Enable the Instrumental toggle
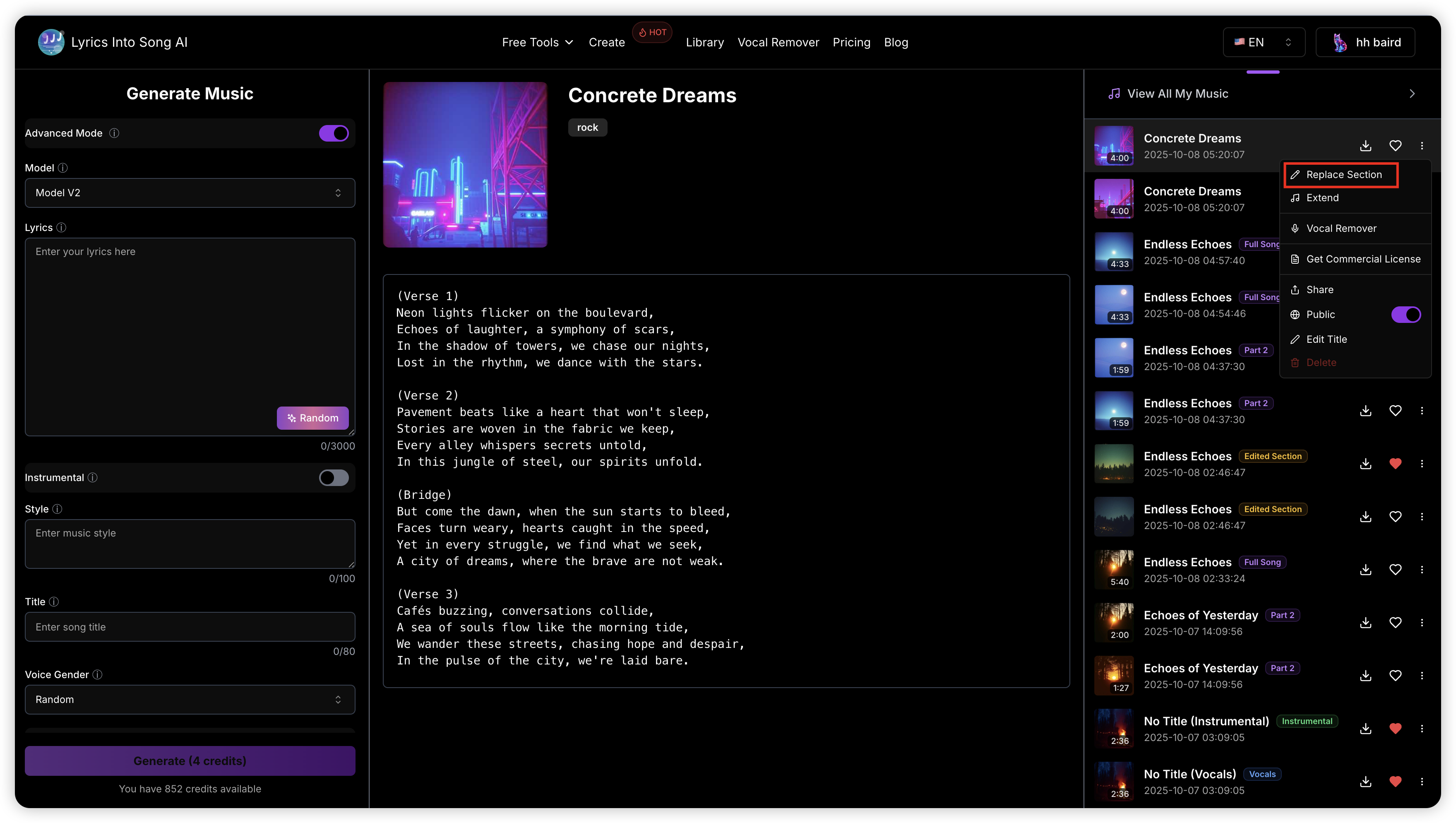1456x823 pixels. pos(334,478)
